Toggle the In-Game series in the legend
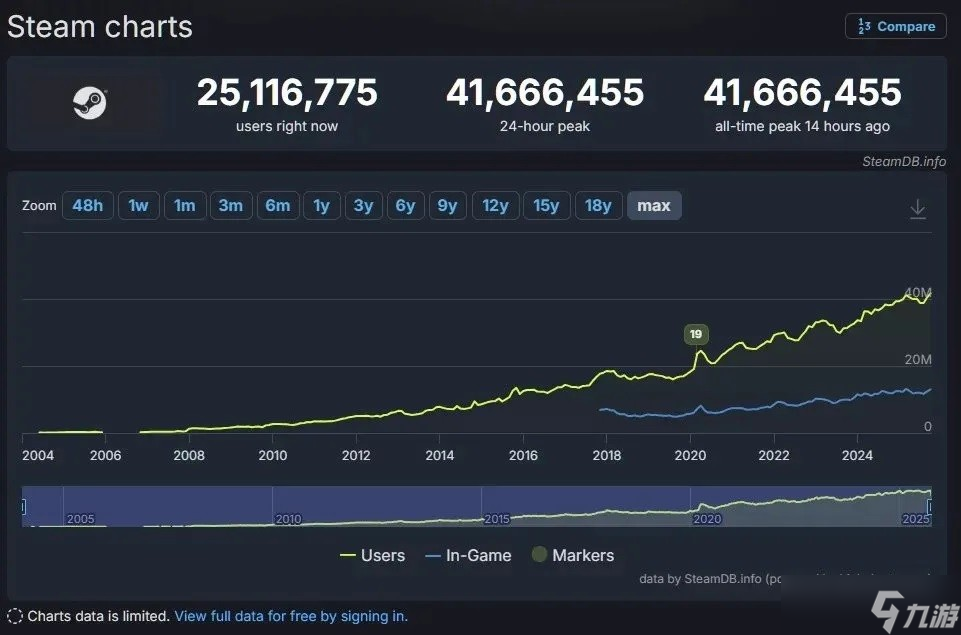 point(468,555)
